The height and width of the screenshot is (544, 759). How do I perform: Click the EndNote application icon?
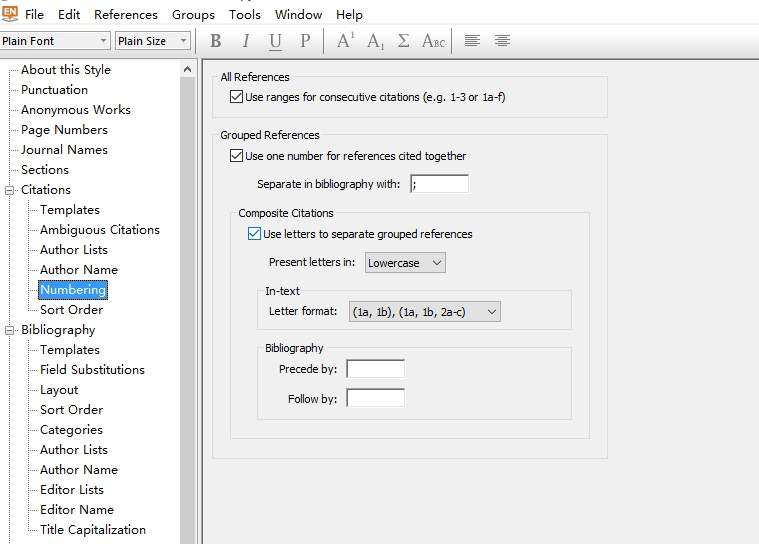pyautogui.click(x=10, y=14)
